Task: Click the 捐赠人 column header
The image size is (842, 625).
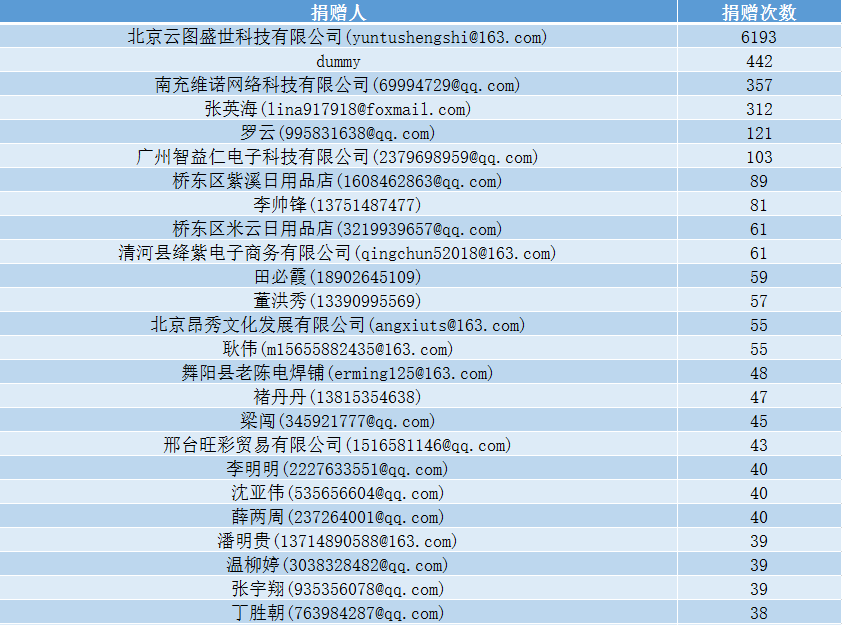Action: click(338, 12)
